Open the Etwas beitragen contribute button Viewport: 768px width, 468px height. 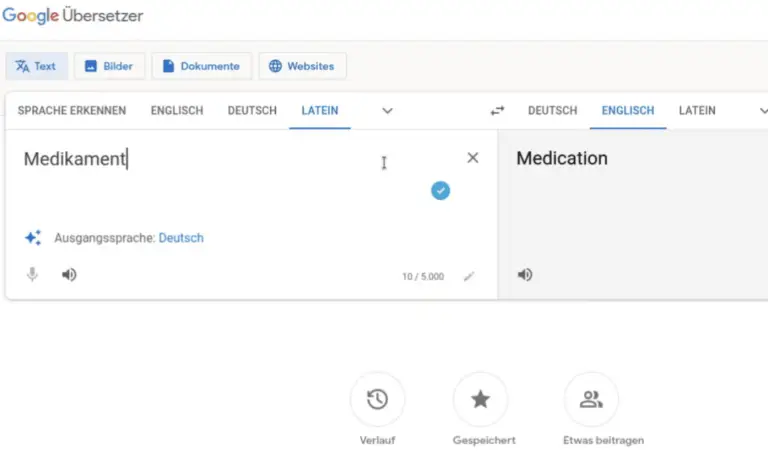coord(591,399)
